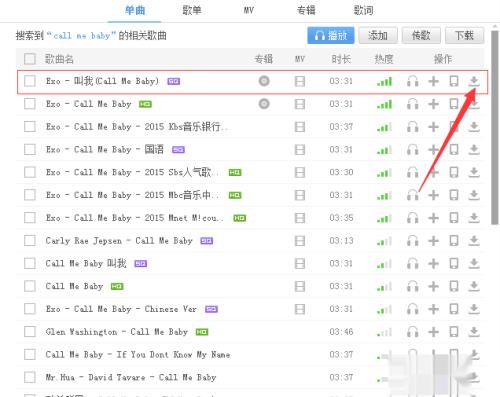Tick checkbox for Glen Washington row
500x397 pixels.
pyautogui.click(x=30, y=332)
